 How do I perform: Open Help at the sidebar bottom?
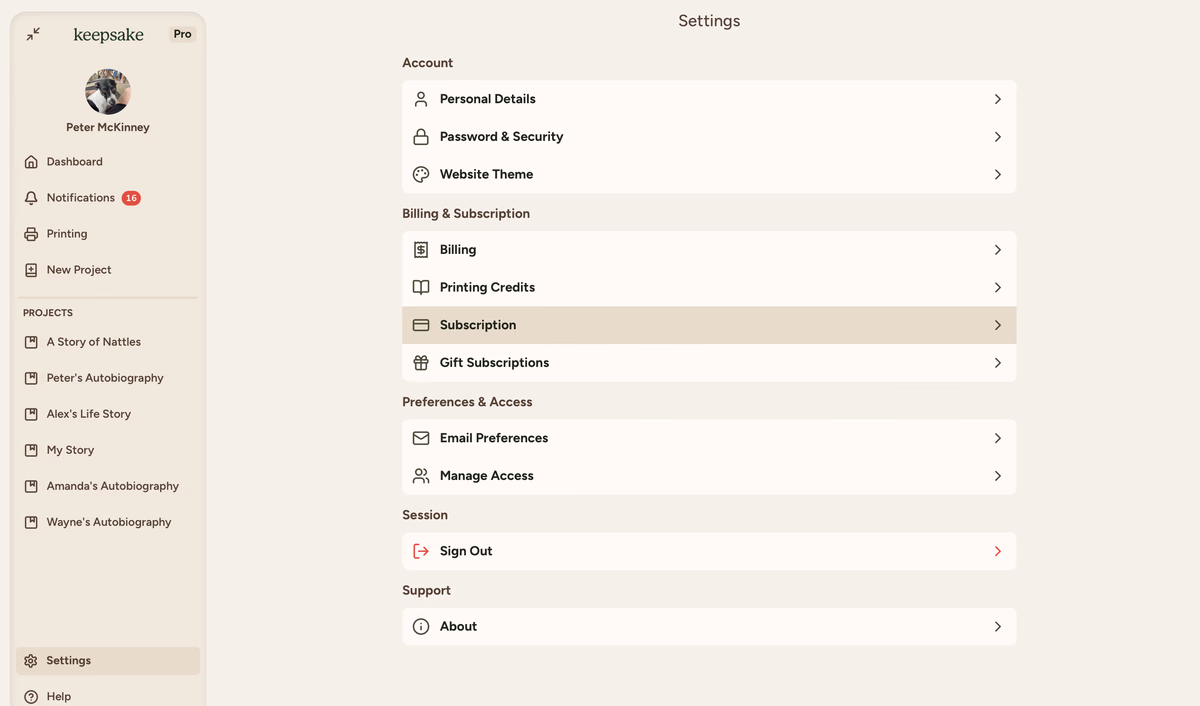point(58,696)
